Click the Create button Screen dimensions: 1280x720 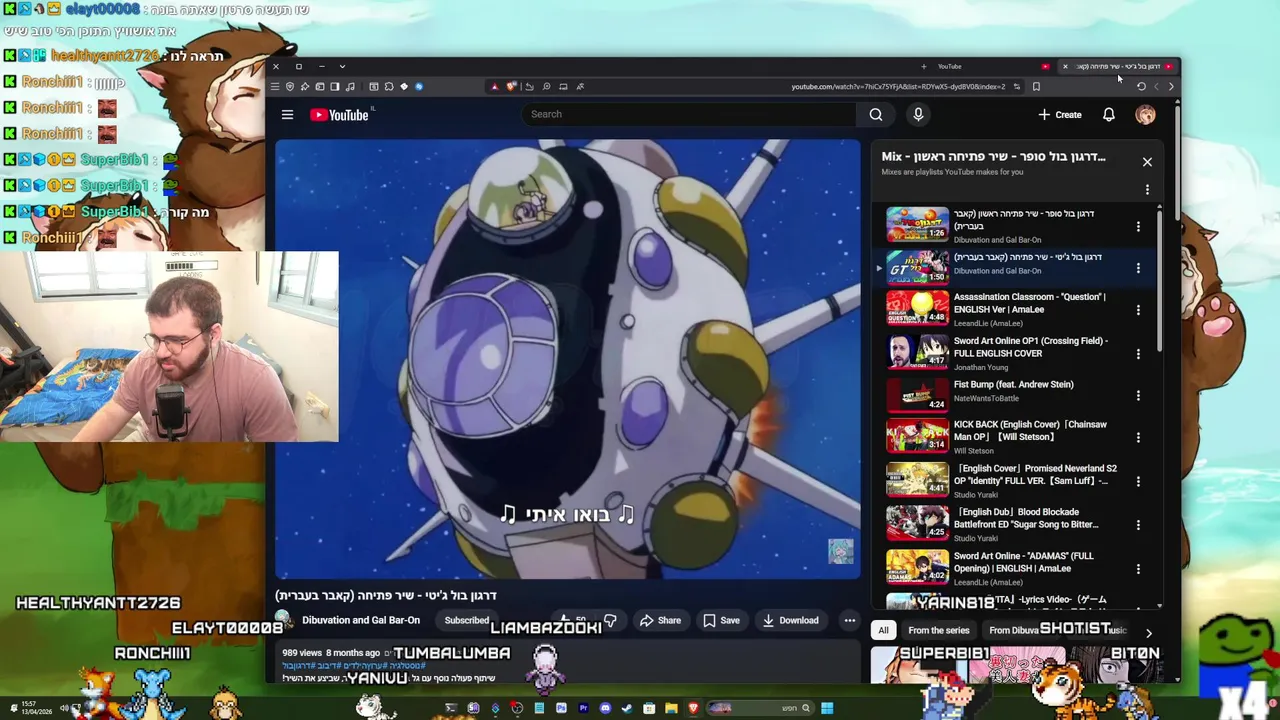pyautogui.click(x=1059, y=115)
